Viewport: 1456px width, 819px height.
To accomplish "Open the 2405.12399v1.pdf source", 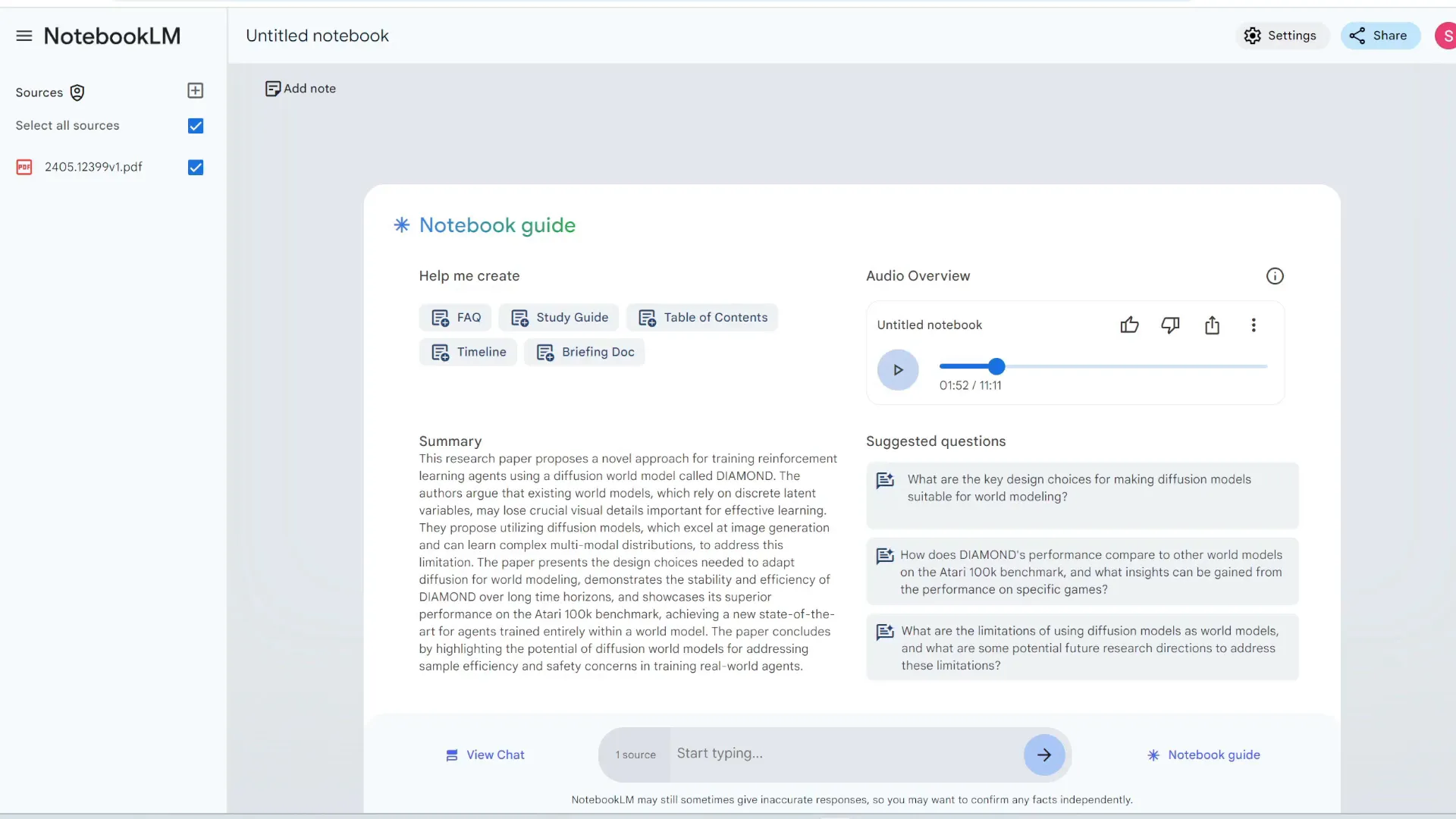I will (x=93, y=167).
